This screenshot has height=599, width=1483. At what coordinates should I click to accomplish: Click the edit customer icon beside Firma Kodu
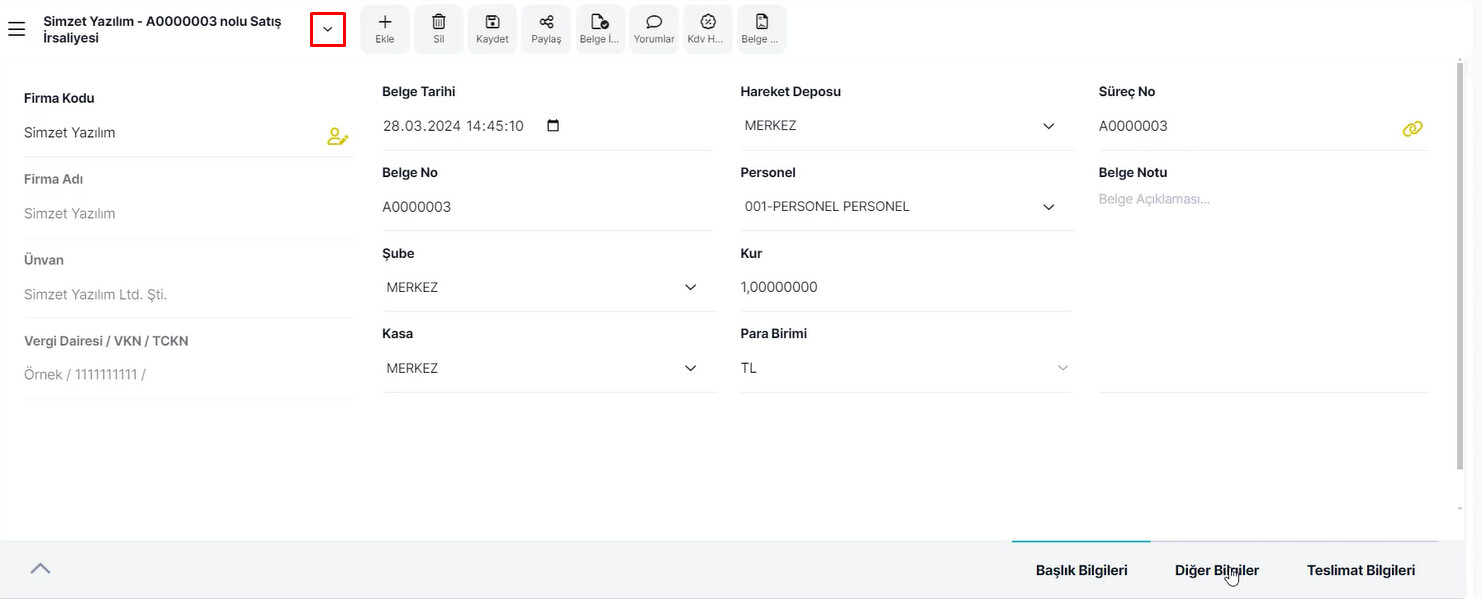tap(338, 137)
